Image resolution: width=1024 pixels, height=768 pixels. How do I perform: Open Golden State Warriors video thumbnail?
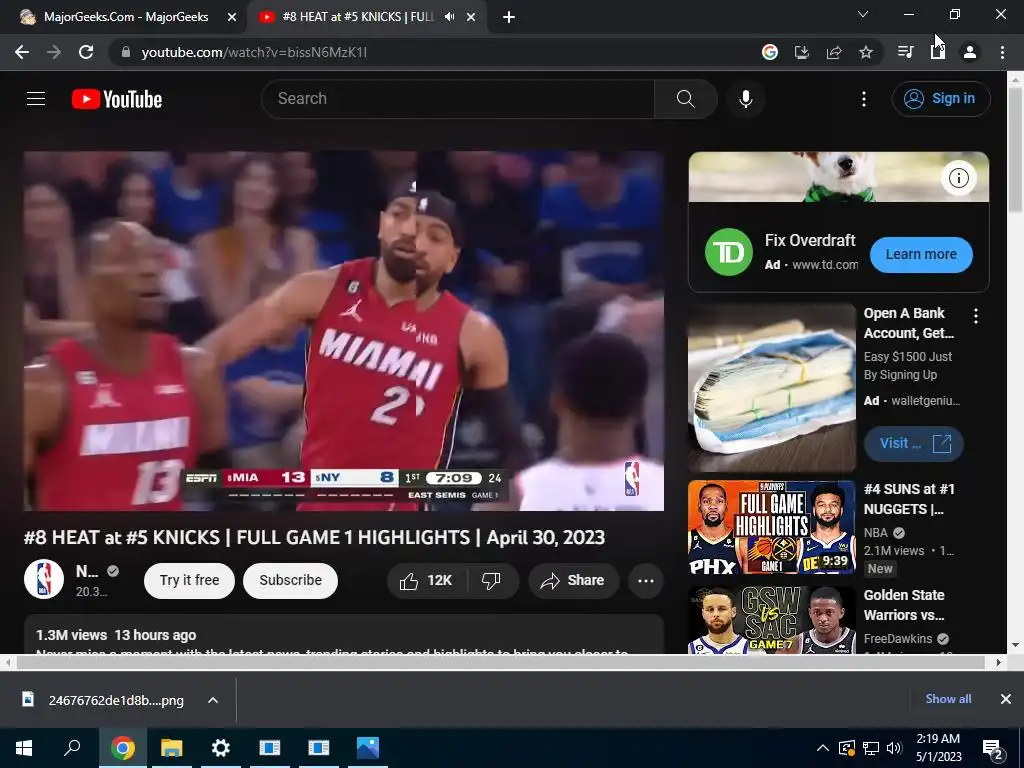pos(771,620)
